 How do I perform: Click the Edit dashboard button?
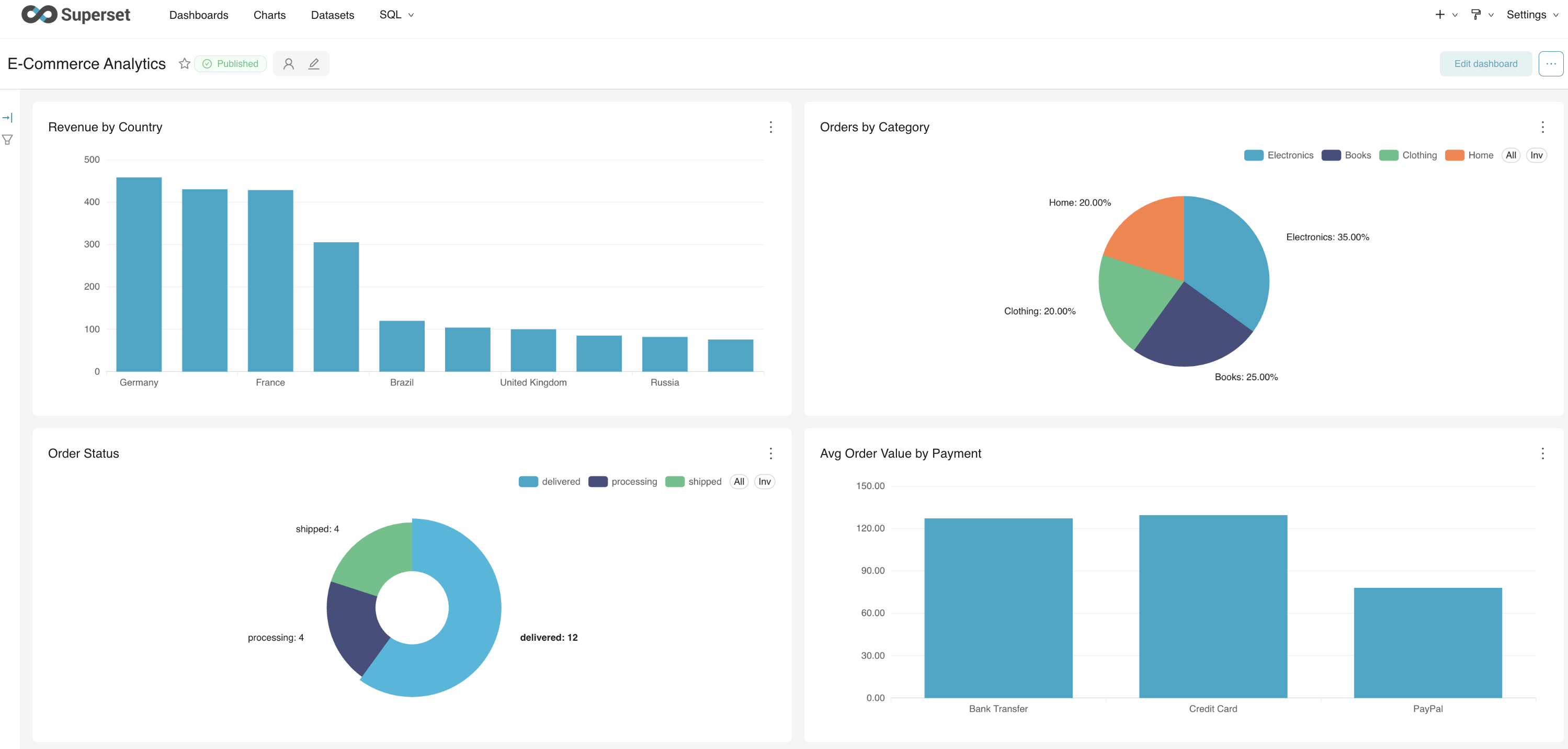point(1485,63)
